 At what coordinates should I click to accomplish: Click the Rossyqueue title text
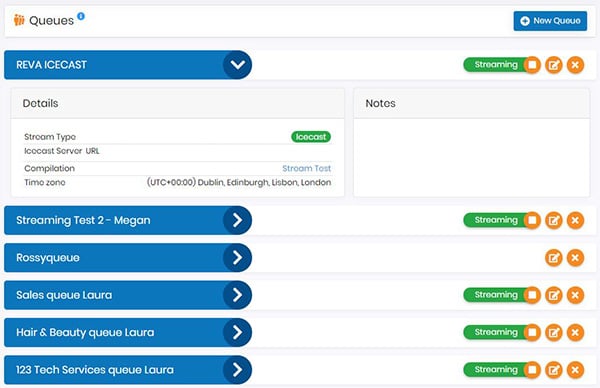click(x=48, y=258)
